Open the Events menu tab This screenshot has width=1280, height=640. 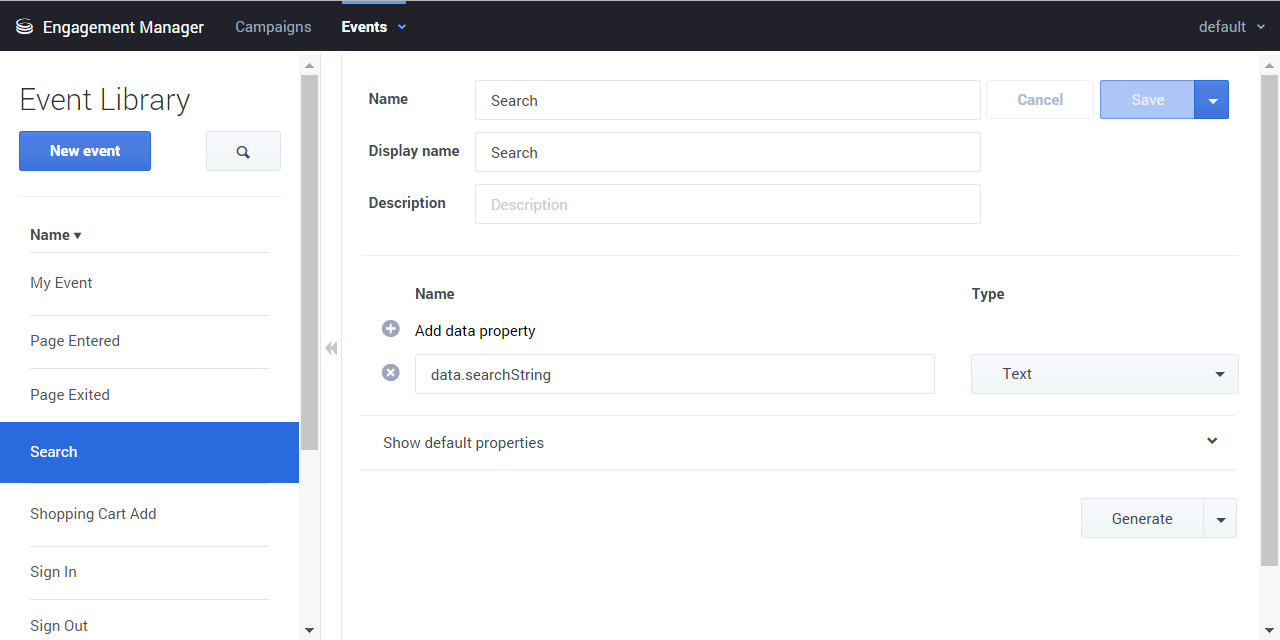tap(373, 27)
